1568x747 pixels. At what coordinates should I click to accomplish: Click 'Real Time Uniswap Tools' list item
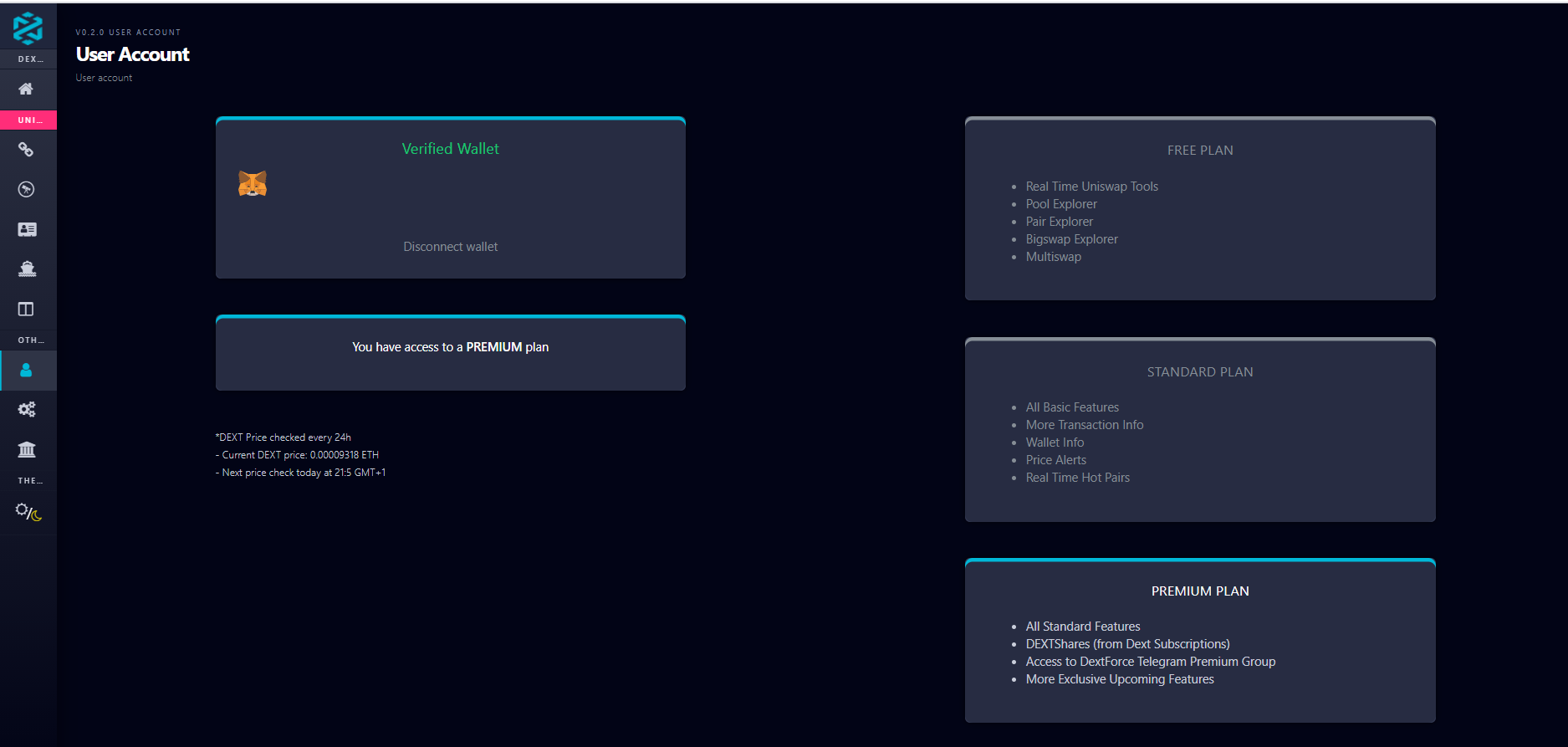point(1092,187)
